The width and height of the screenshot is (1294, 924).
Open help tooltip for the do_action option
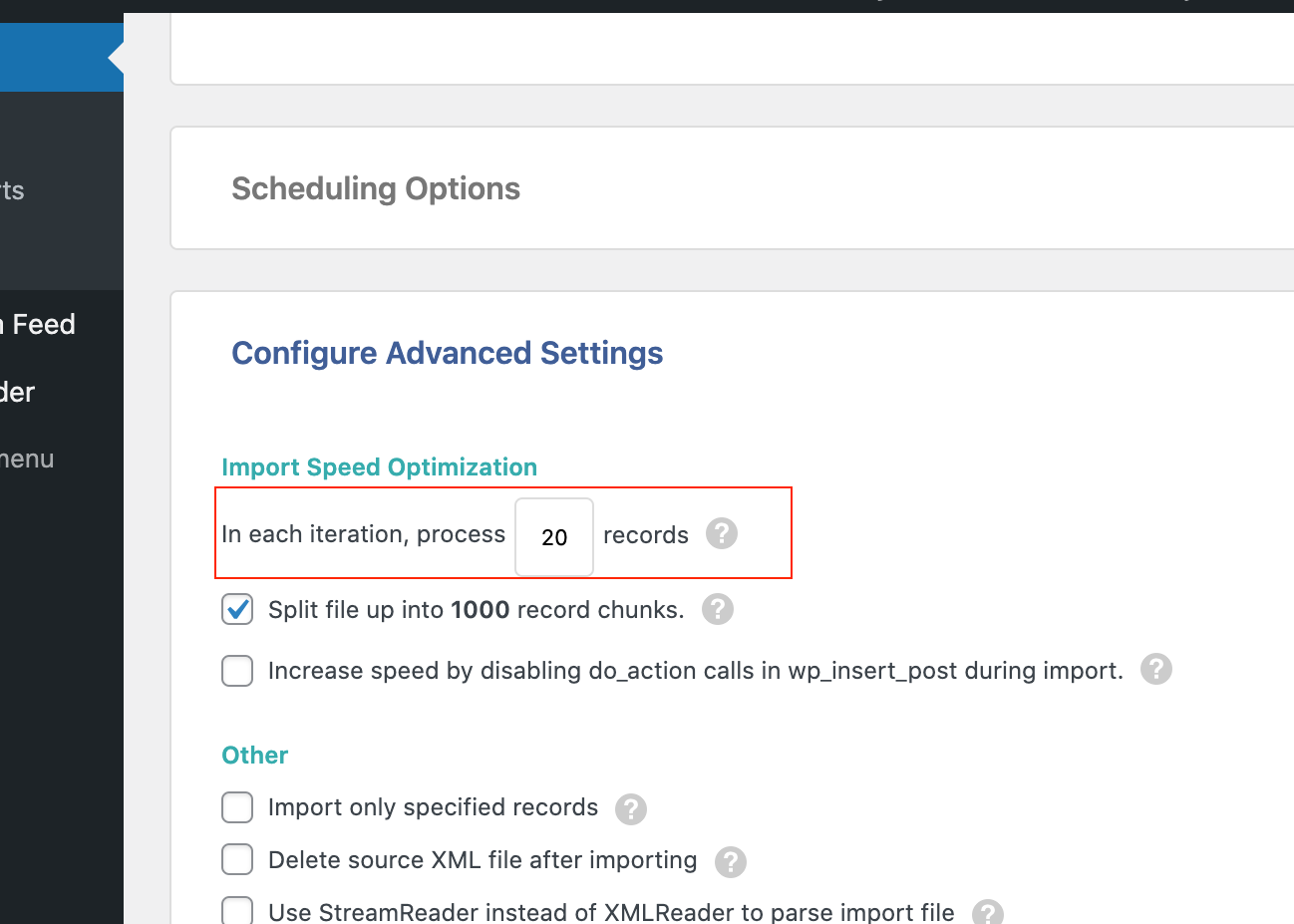tap(1155, 669)
